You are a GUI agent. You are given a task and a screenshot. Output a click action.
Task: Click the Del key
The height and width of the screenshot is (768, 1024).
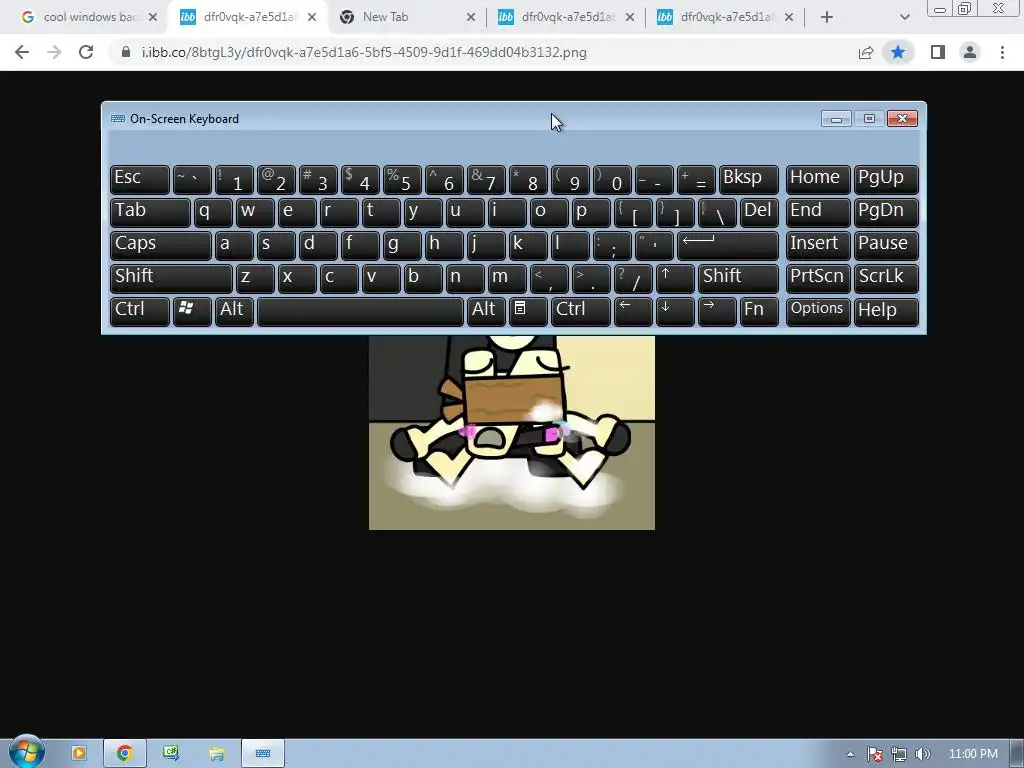click(759, 212)
